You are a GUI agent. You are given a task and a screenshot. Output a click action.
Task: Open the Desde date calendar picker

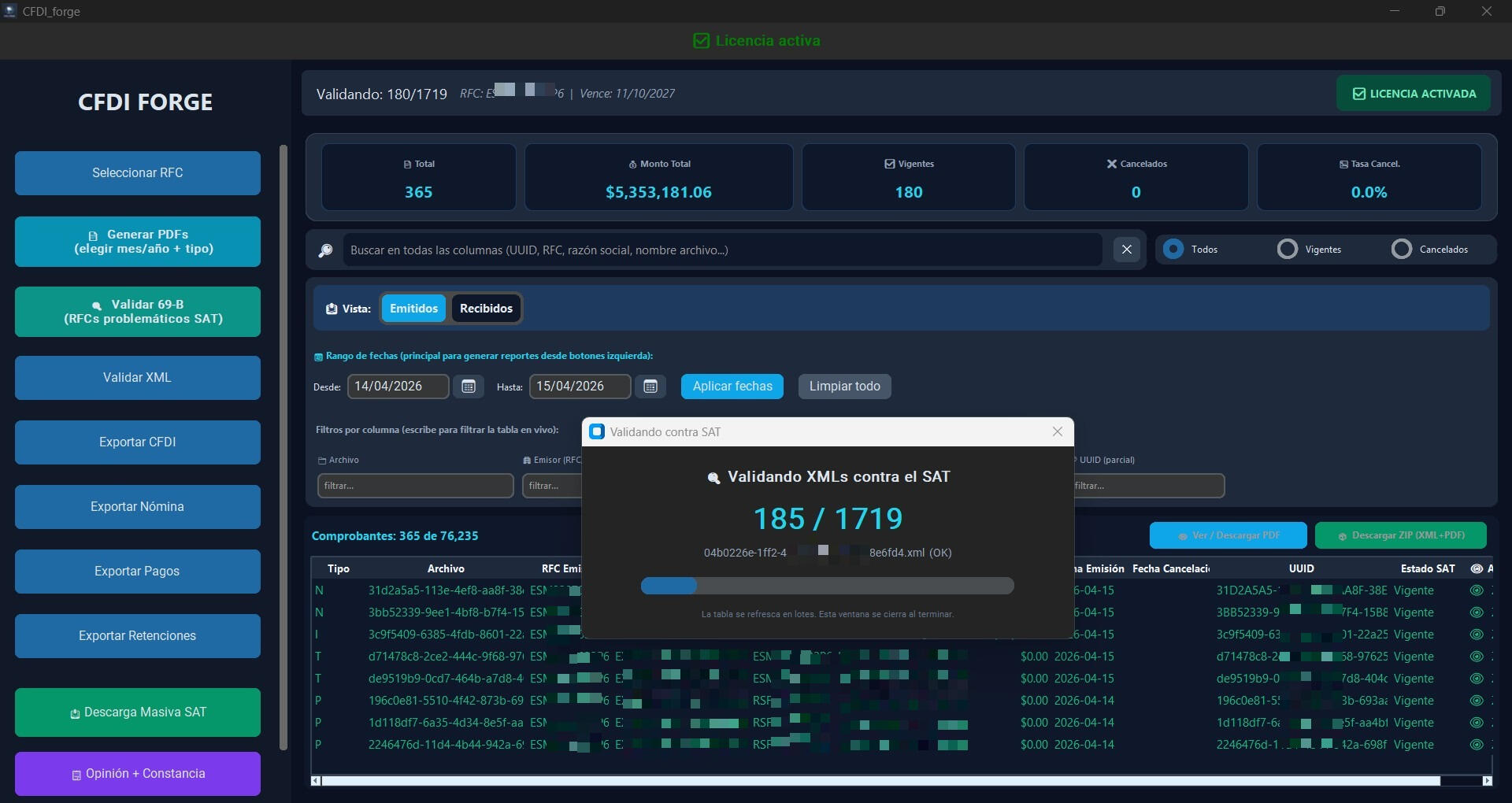(x=469, y=387)
